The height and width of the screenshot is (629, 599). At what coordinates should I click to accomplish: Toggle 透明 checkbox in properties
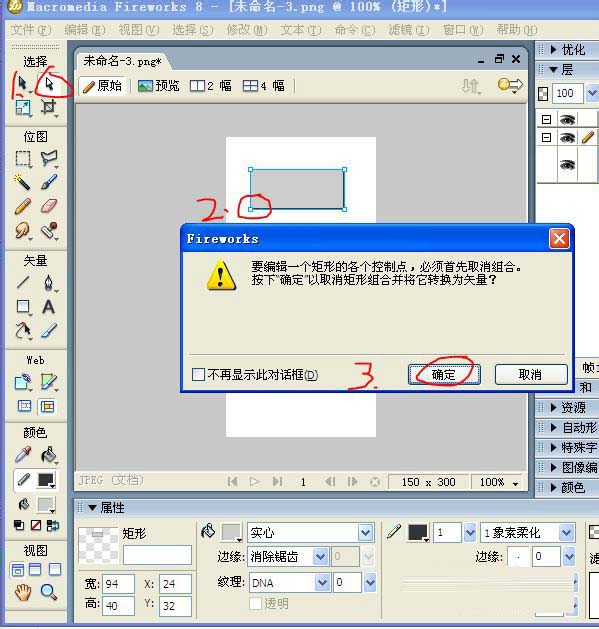[x=255, y=603]
